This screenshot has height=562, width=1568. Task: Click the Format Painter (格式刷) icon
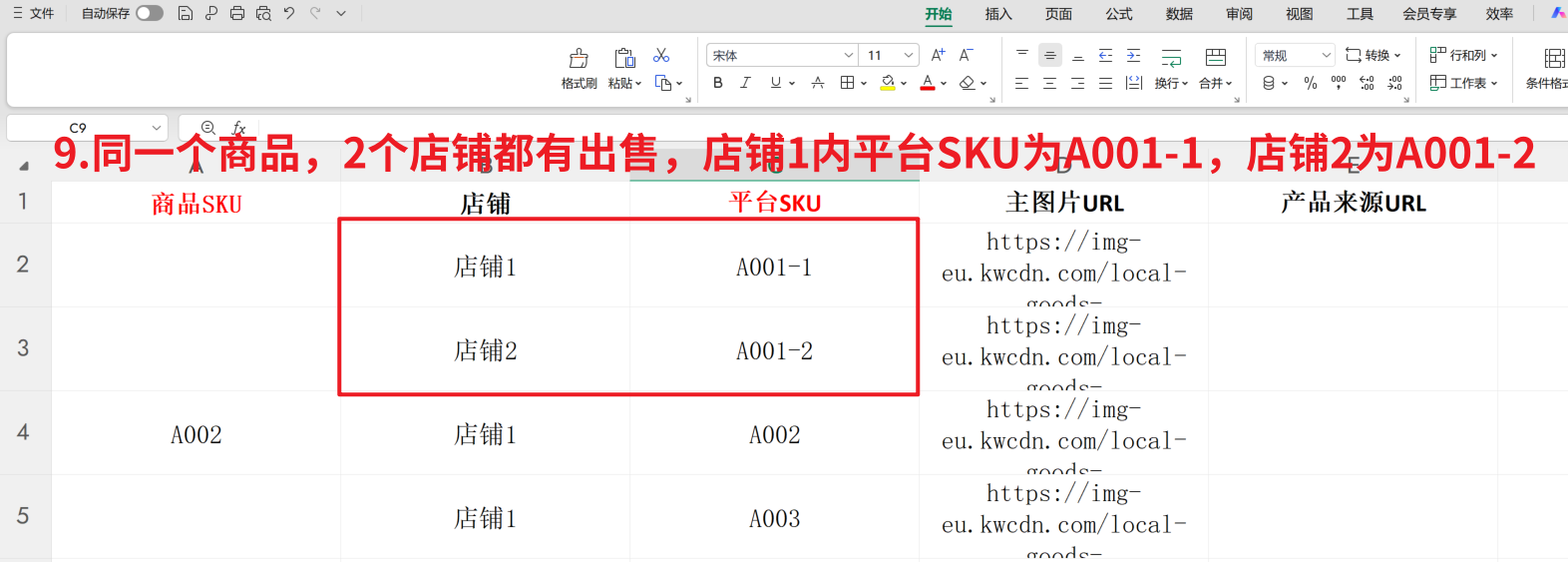coord(579,60)
